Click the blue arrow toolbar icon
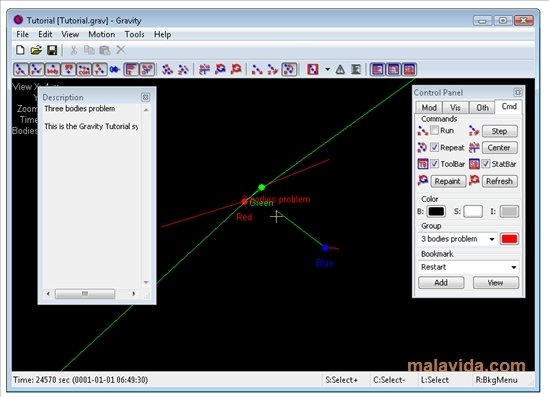Viewport: 549px width, 397px height. click(x=114, y=69)
